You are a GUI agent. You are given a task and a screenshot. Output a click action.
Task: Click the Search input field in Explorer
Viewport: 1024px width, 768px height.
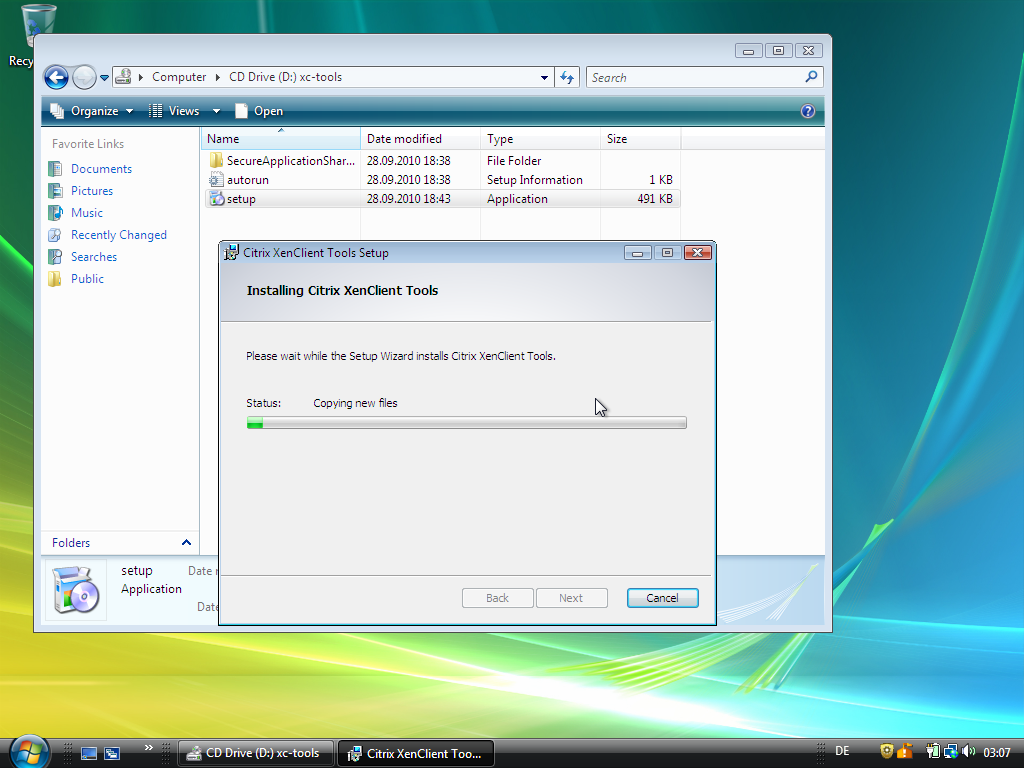click(x=695, y=77)
